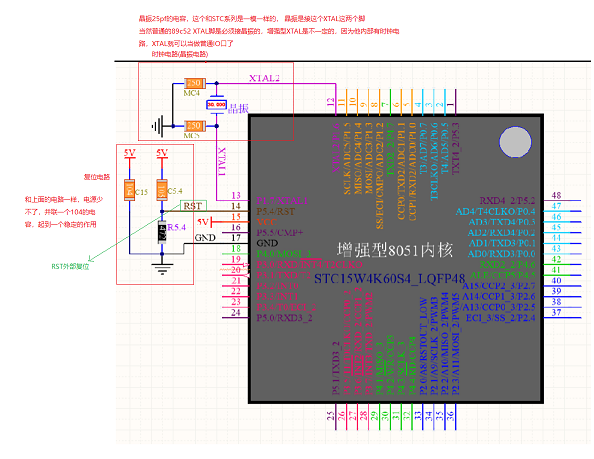Select the MC4 250 capacitor component
This screenshot has height=459, width=594.
pos(195,83)
